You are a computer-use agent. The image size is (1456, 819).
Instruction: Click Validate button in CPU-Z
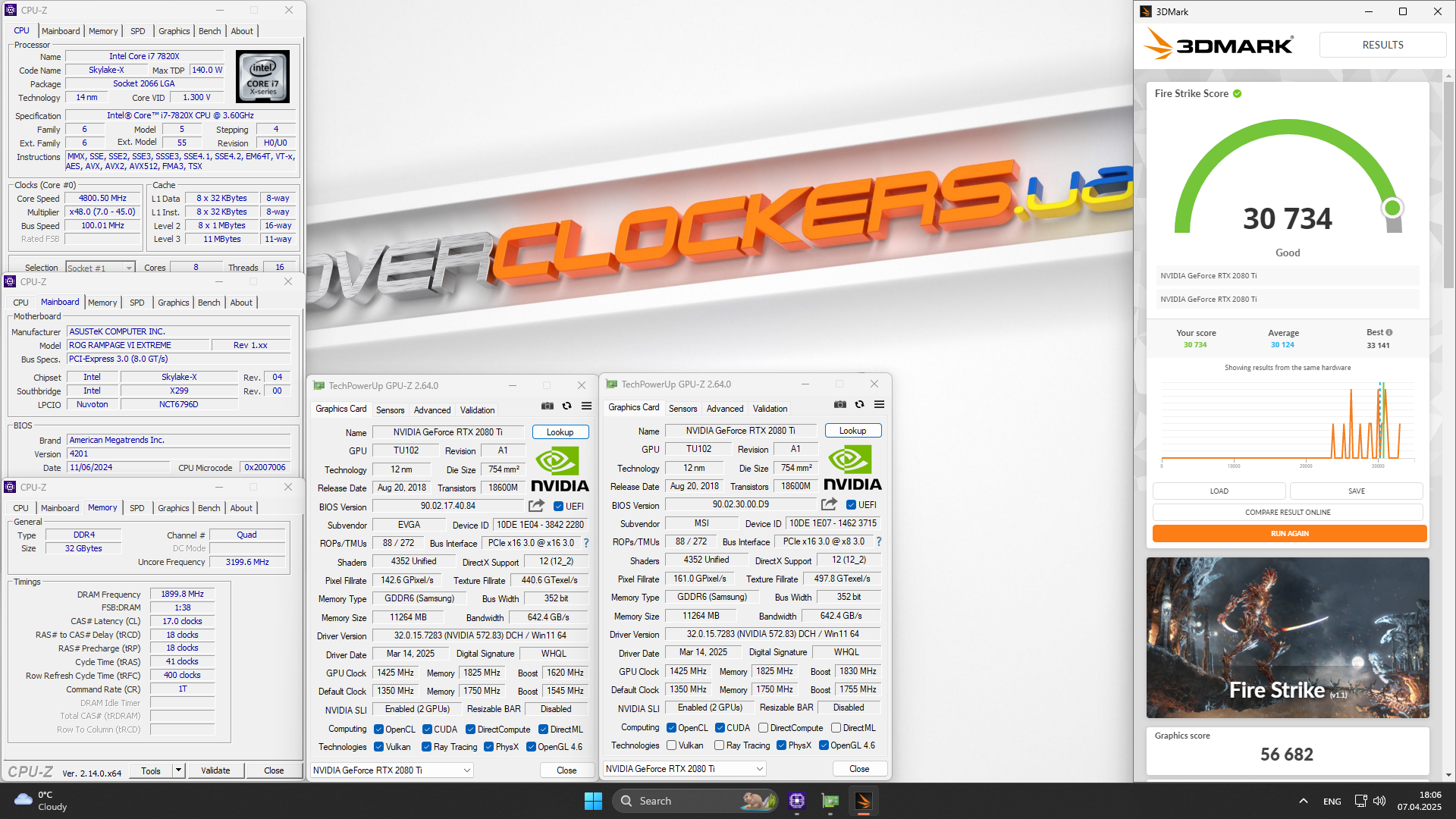(x=215, y=770)
